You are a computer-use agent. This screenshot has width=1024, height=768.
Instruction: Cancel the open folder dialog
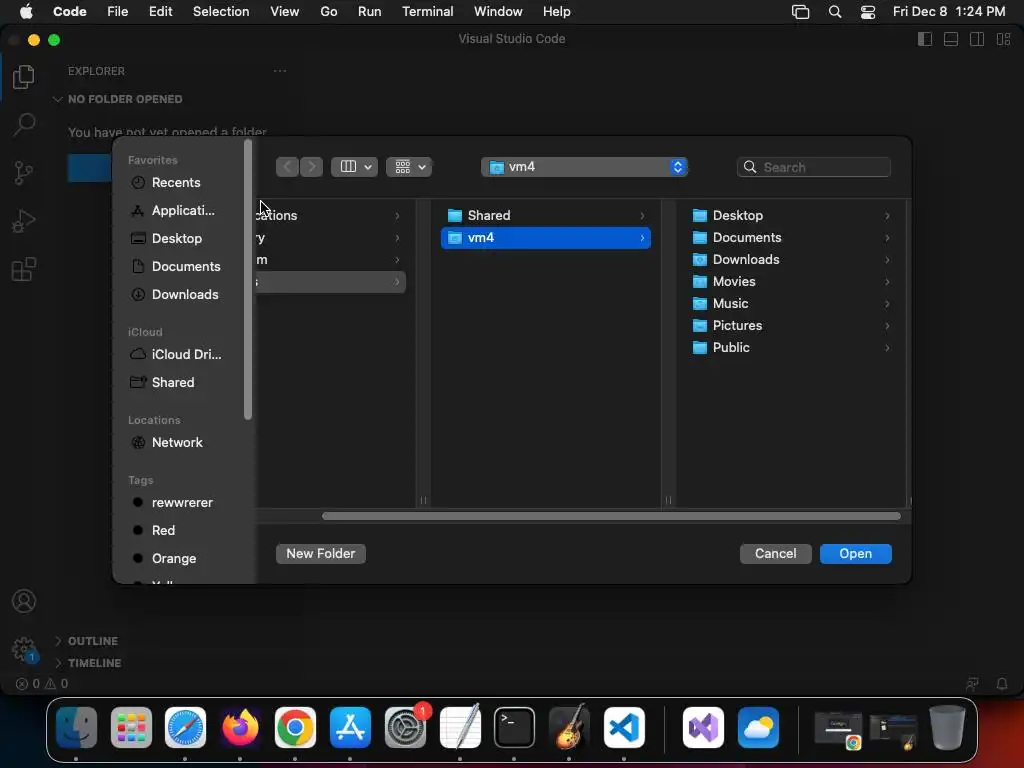[775, 554]
